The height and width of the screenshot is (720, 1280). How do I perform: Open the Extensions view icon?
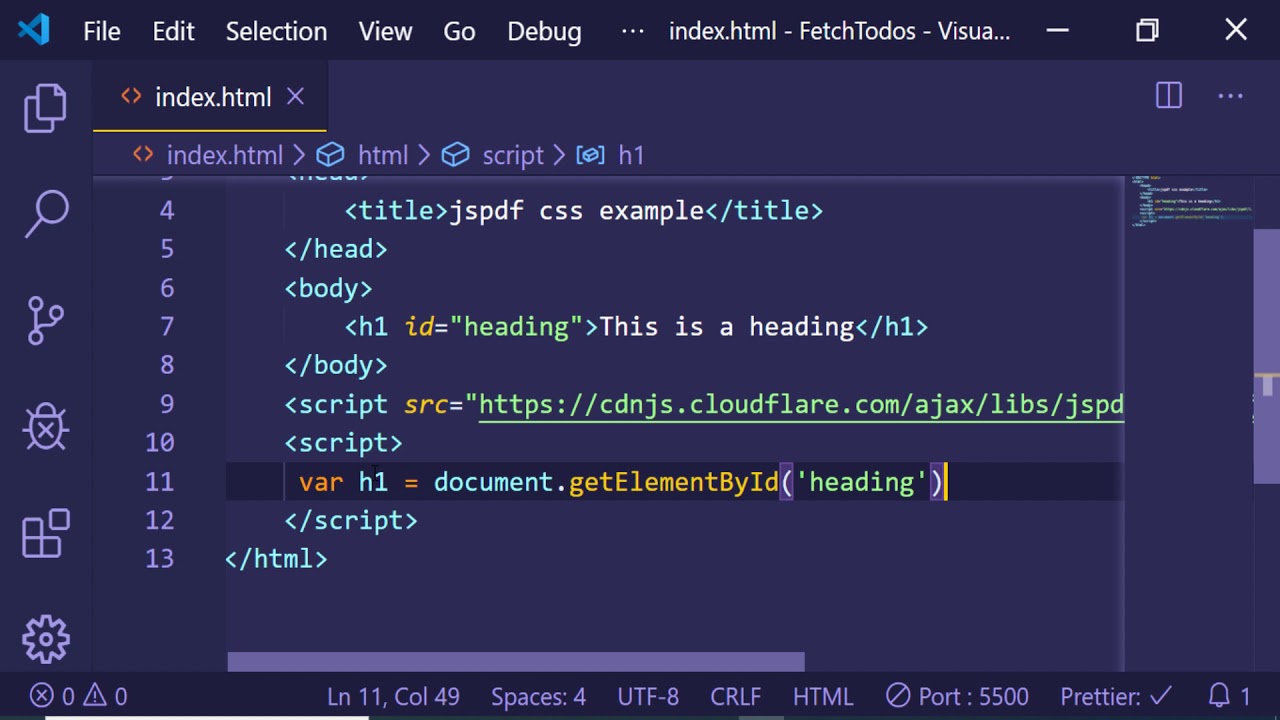(45, 534)
